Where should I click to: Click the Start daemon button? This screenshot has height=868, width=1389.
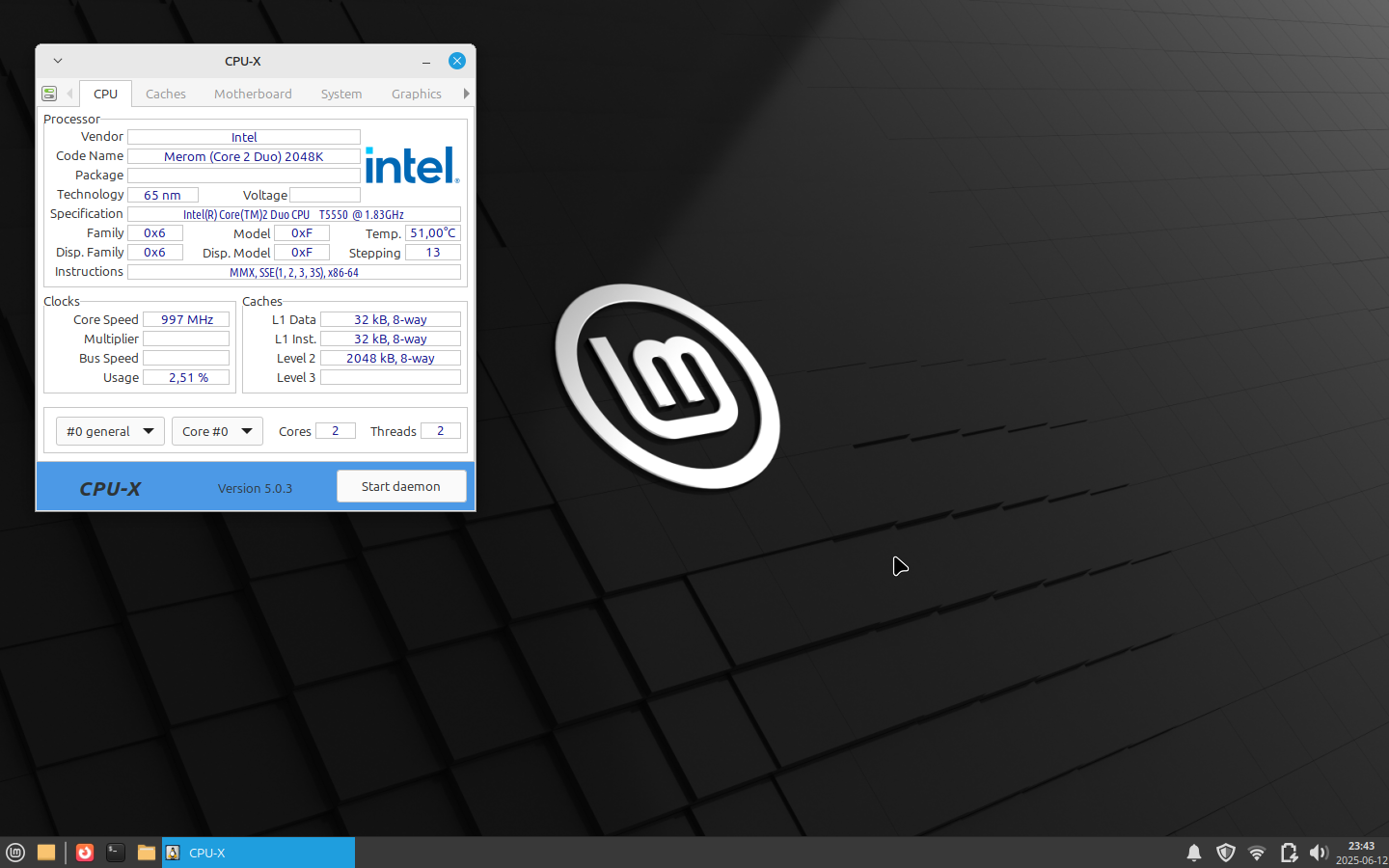401,486
